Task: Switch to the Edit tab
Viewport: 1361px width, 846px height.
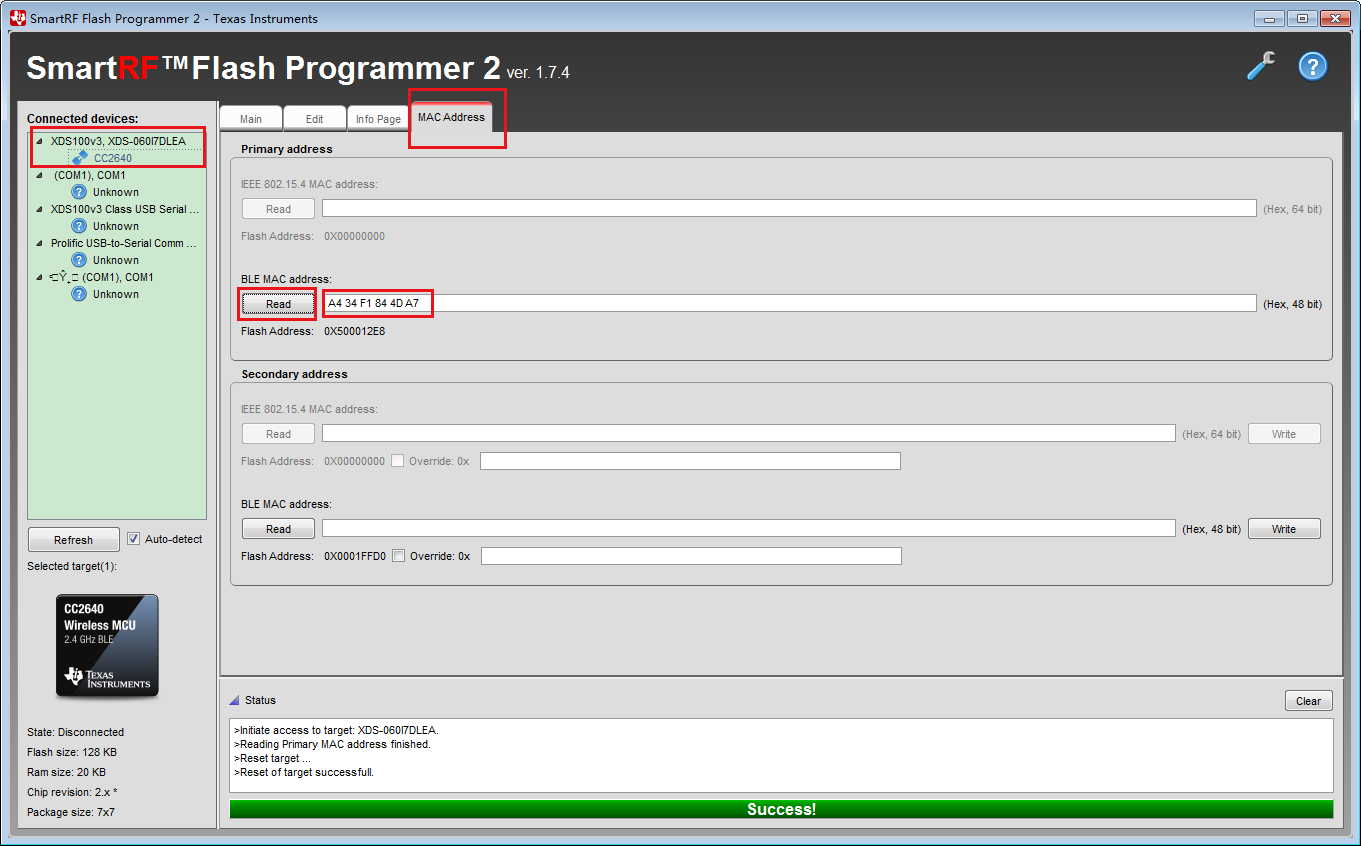Action: pyautogui.click(x=314, y=119)
